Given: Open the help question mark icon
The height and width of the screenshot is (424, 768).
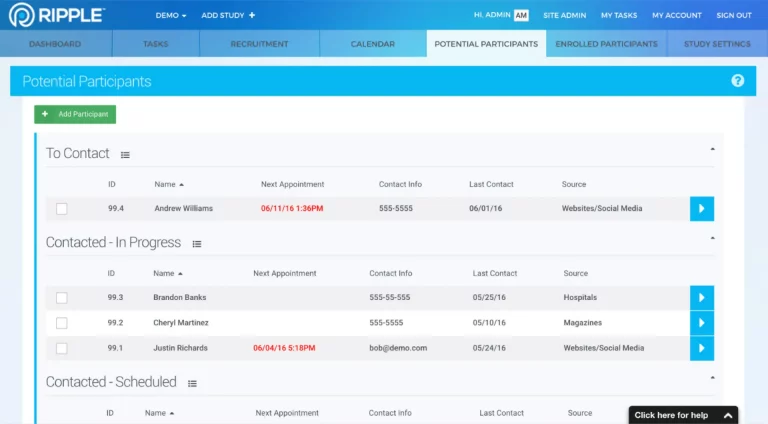Looking at the screenshot, I should [737, 81].
